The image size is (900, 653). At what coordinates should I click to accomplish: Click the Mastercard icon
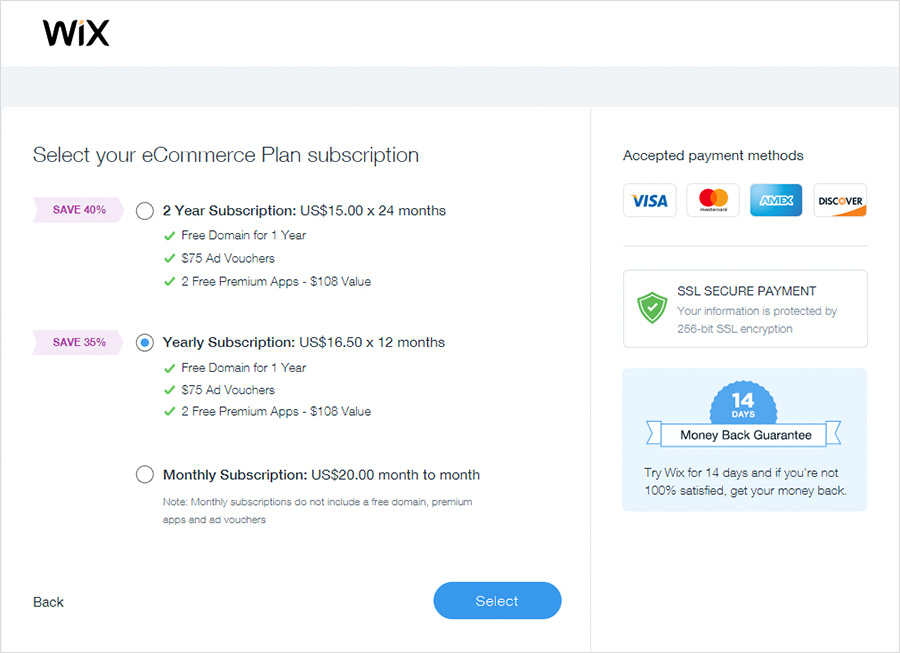[x=713, y=200]
